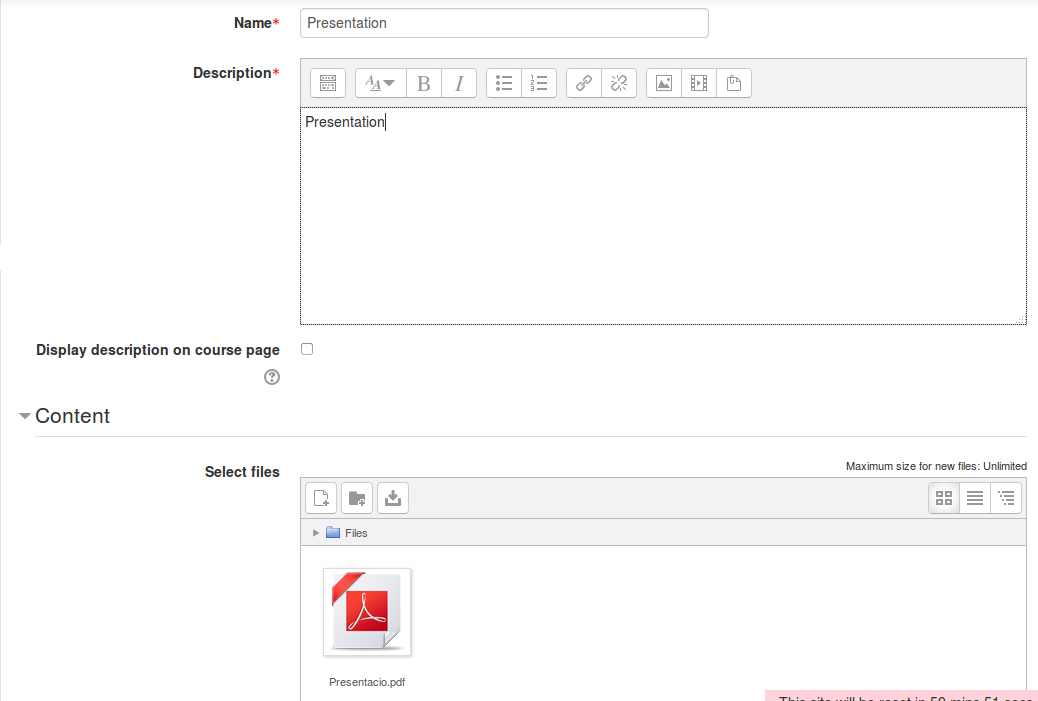Expand the Files folder tree arrow
Viewport: 1038px width, 701px height.
316,533
